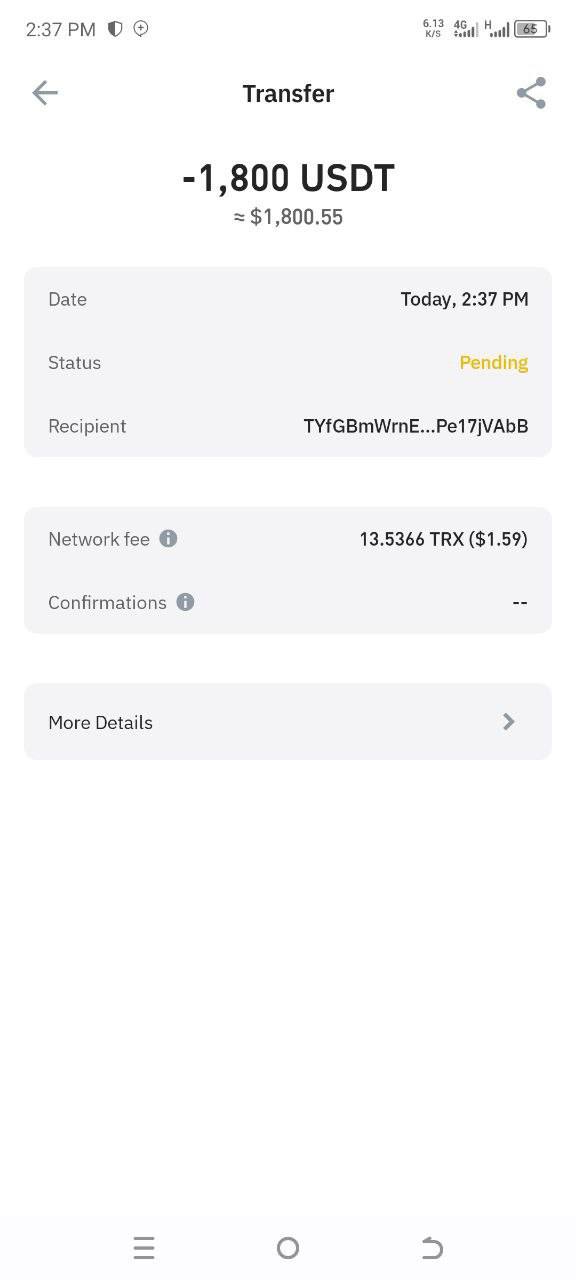Tap the -1,800 USDT amount heading
This screenshot has width=576, height=1280.
(x=288, y=178)
